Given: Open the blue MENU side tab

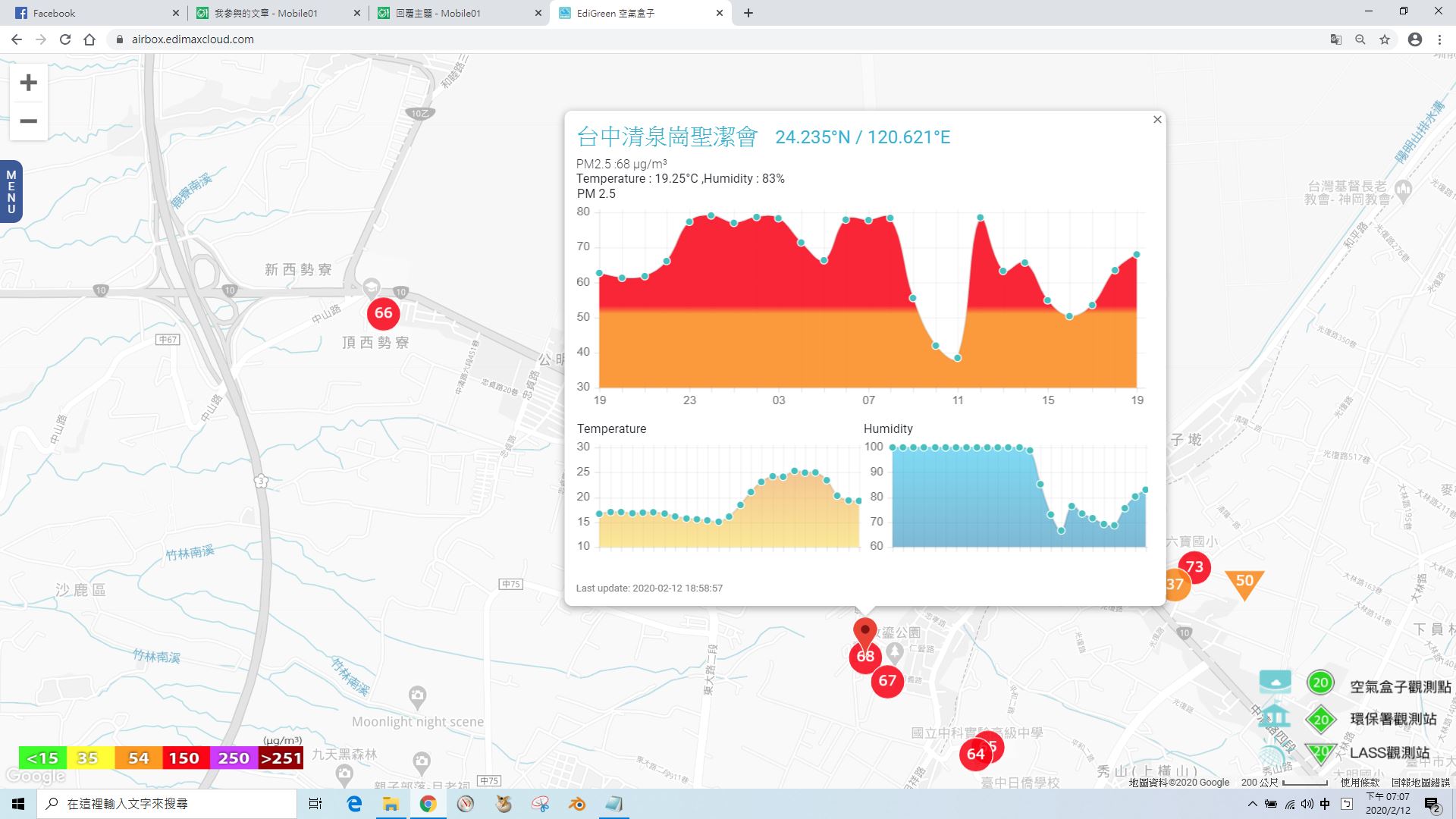Looking at the screenshot, I should coord(11,192).
